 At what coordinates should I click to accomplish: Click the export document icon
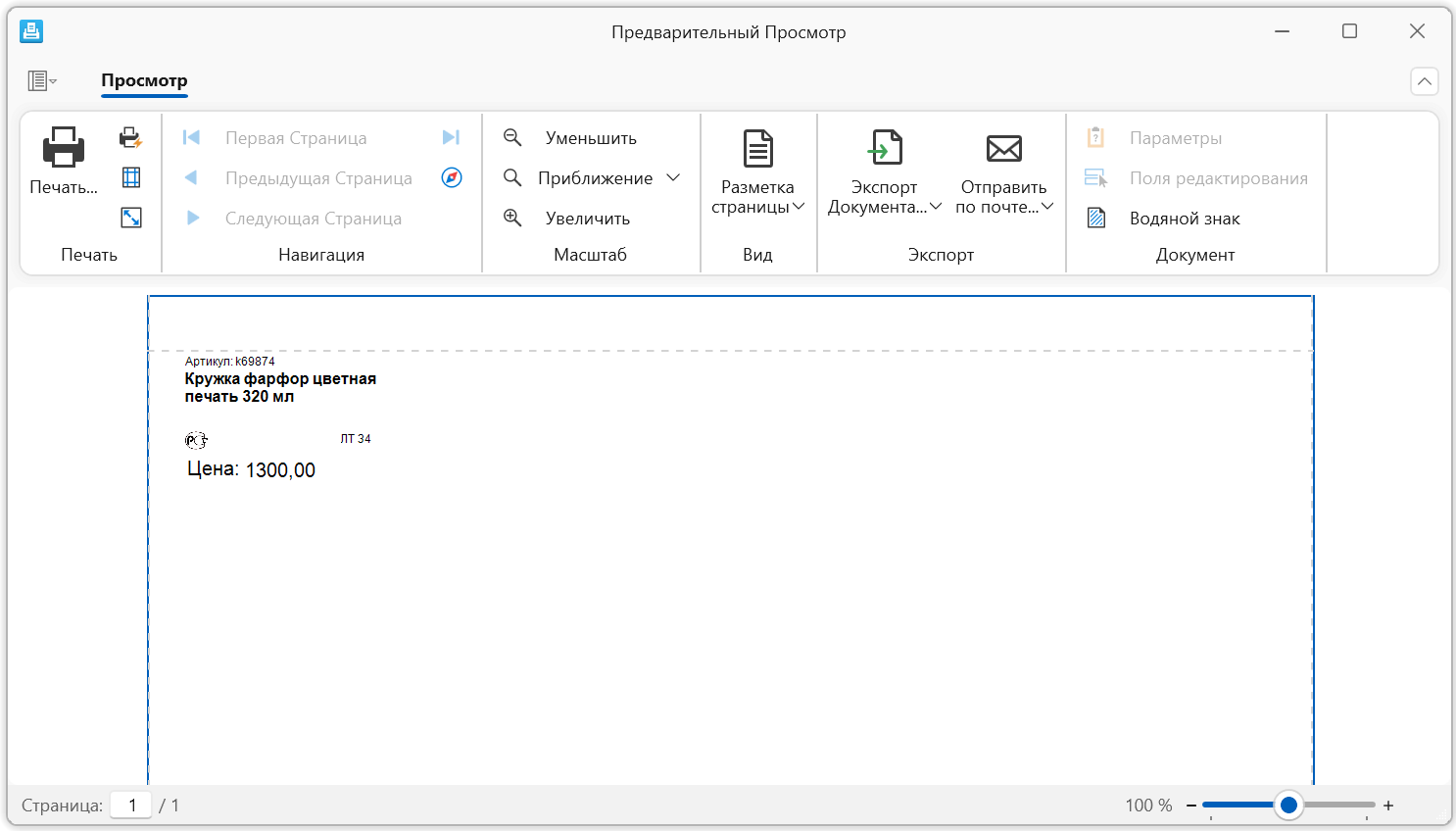[886, 148]
